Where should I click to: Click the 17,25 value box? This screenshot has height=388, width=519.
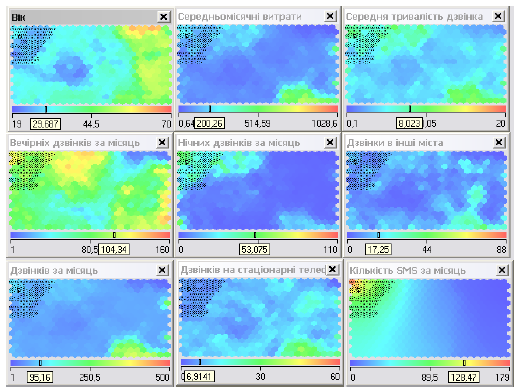tap(378, 249)
